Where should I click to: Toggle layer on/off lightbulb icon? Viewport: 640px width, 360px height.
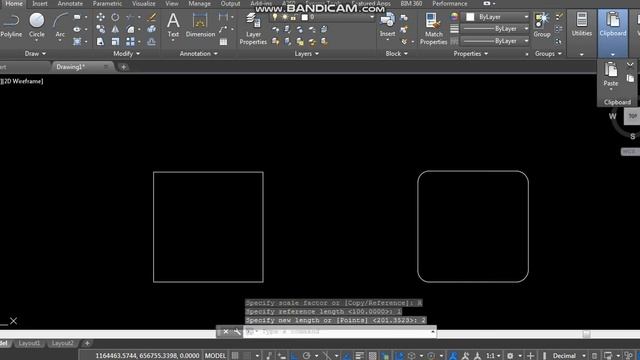(275, 17)
